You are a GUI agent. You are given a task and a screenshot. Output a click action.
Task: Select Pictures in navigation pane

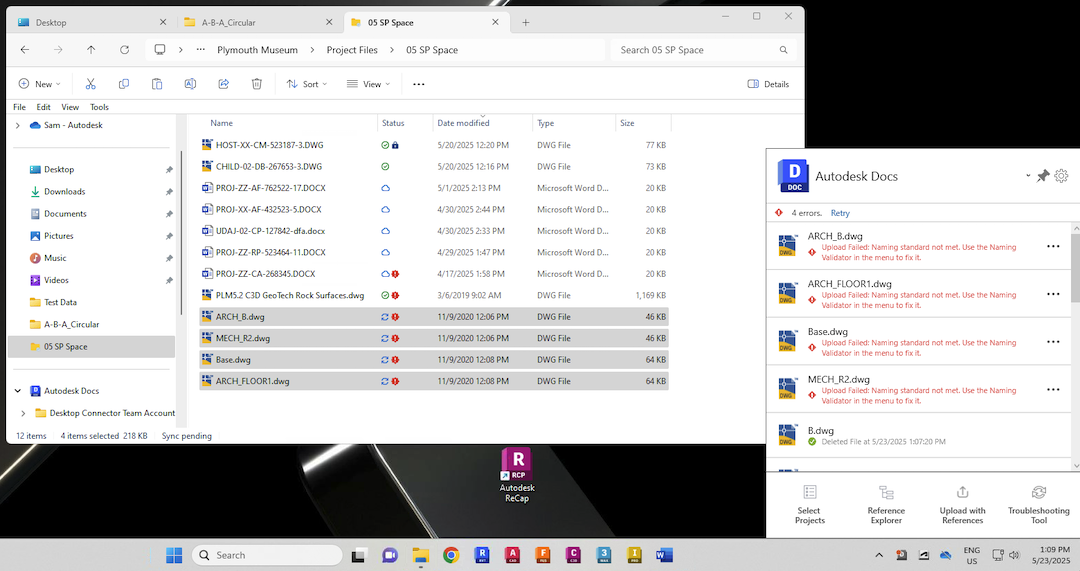click(59, 236)
